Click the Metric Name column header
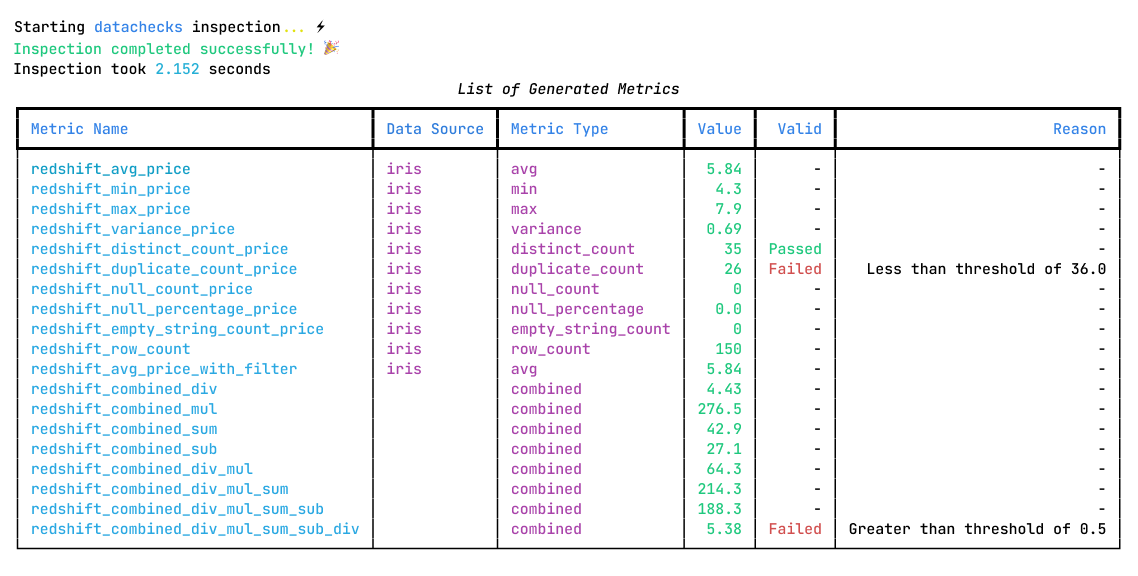The width and height of the screenshot is (1138, 576). [x=79, y=128]
